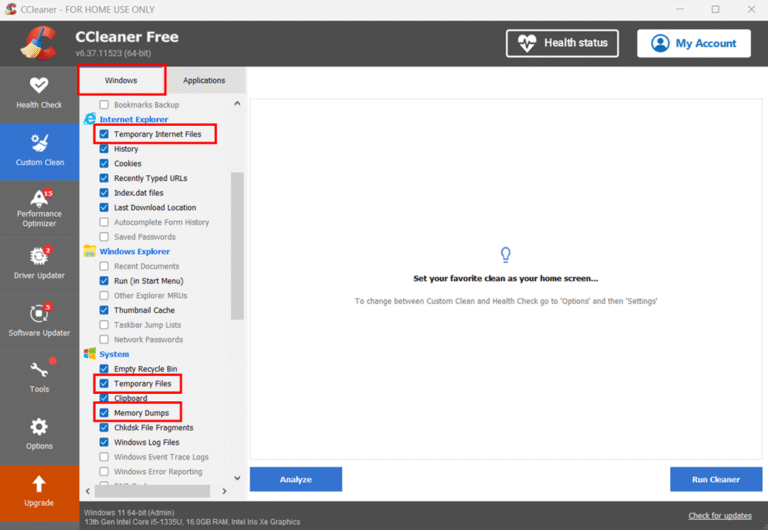
Task: Enable Saved Passwords checkbox
Action: (104, 237)
